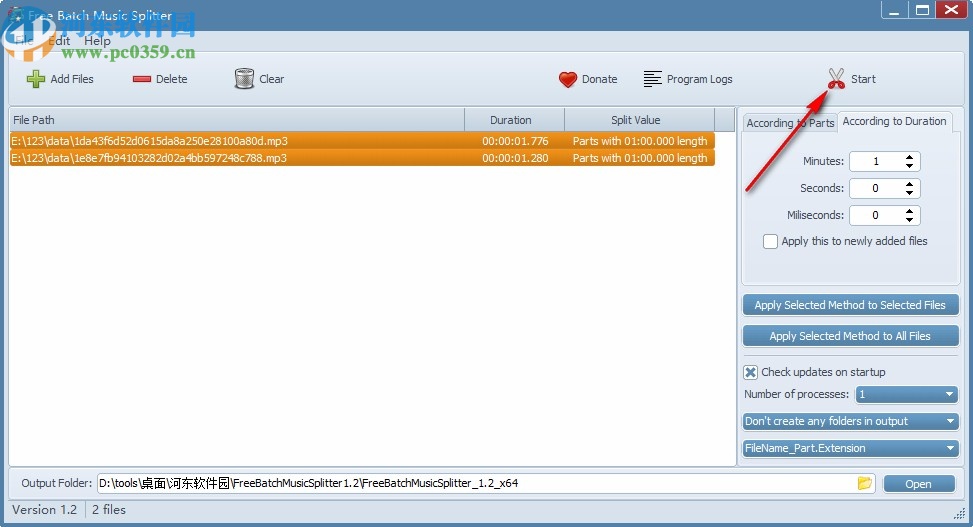Close the Free Batch Music Splitter window
The image size is (973, 527).
[x=951, y=10]
